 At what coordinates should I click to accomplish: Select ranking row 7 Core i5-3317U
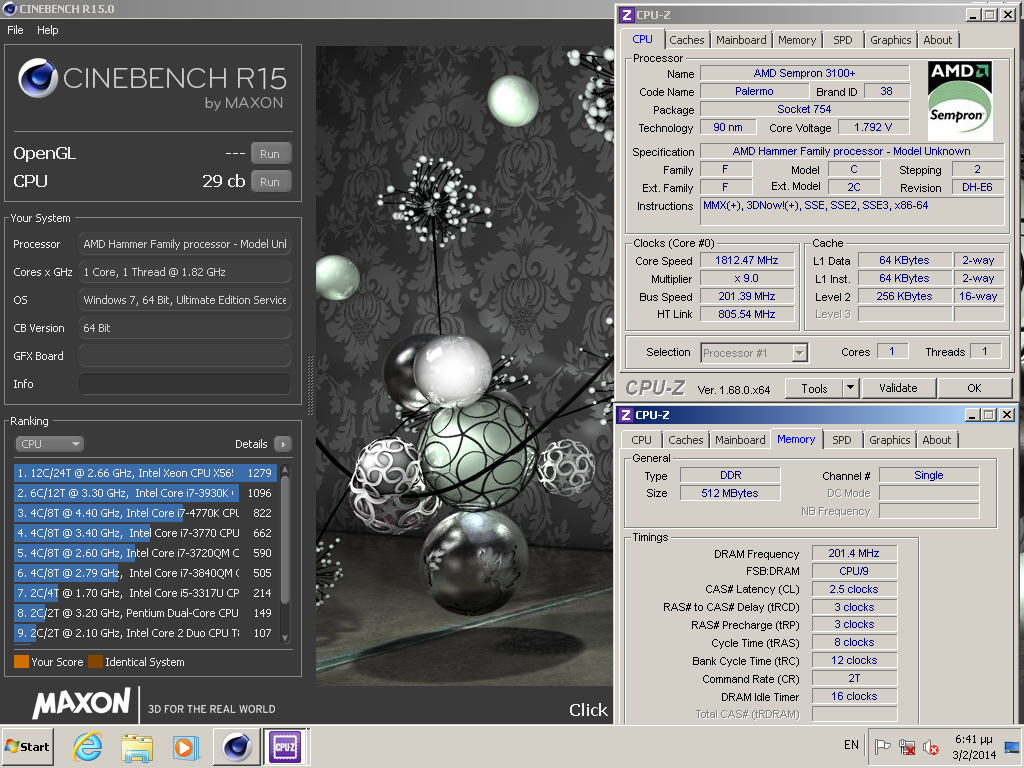click(145, 593)
